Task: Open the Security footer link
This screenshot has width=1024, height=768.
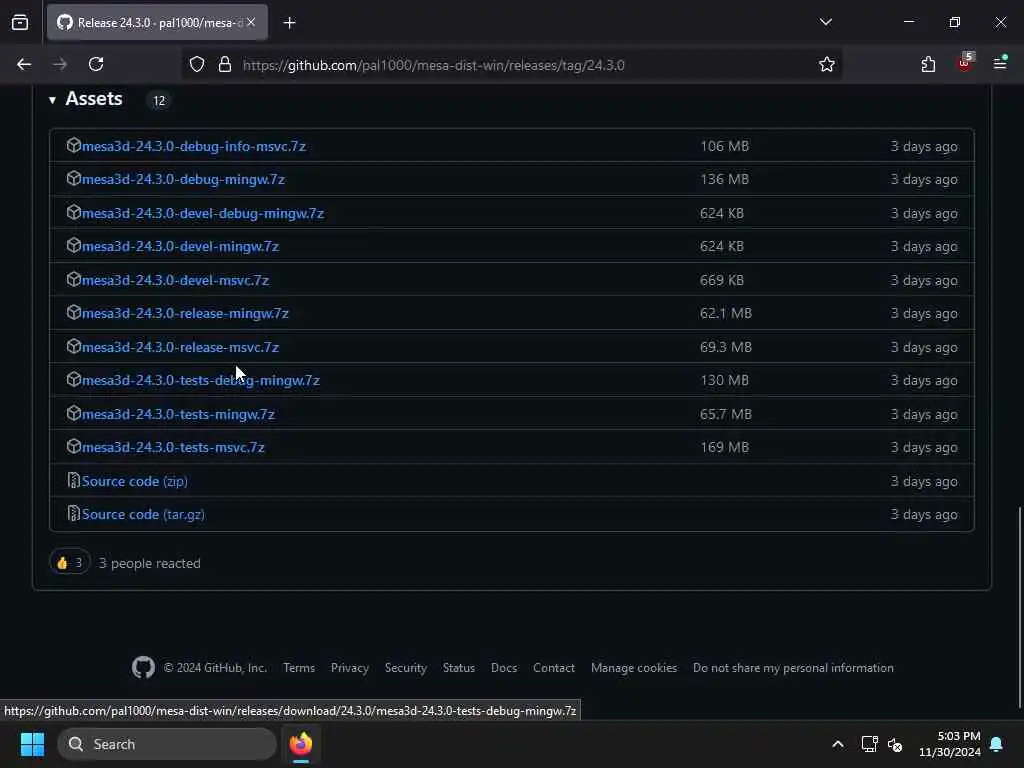Action: tap(406, 668)
